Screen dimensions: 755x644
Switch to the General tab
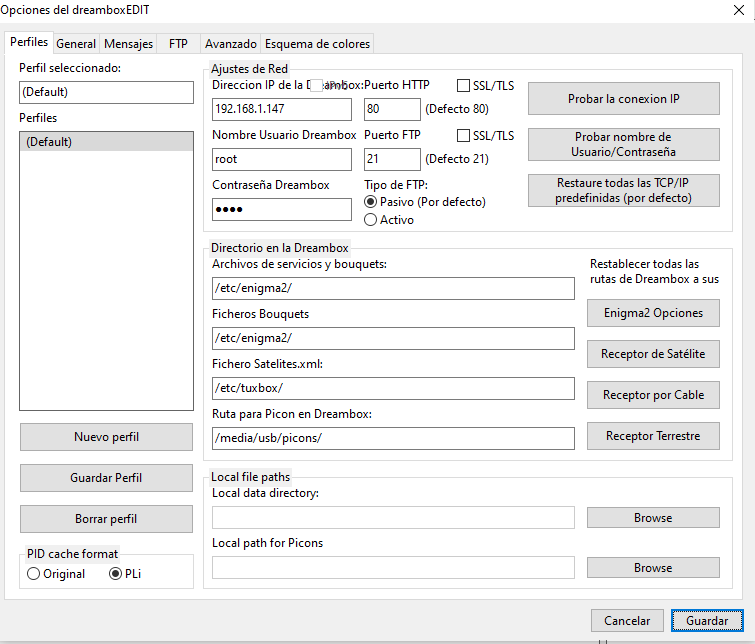(76, 44)
